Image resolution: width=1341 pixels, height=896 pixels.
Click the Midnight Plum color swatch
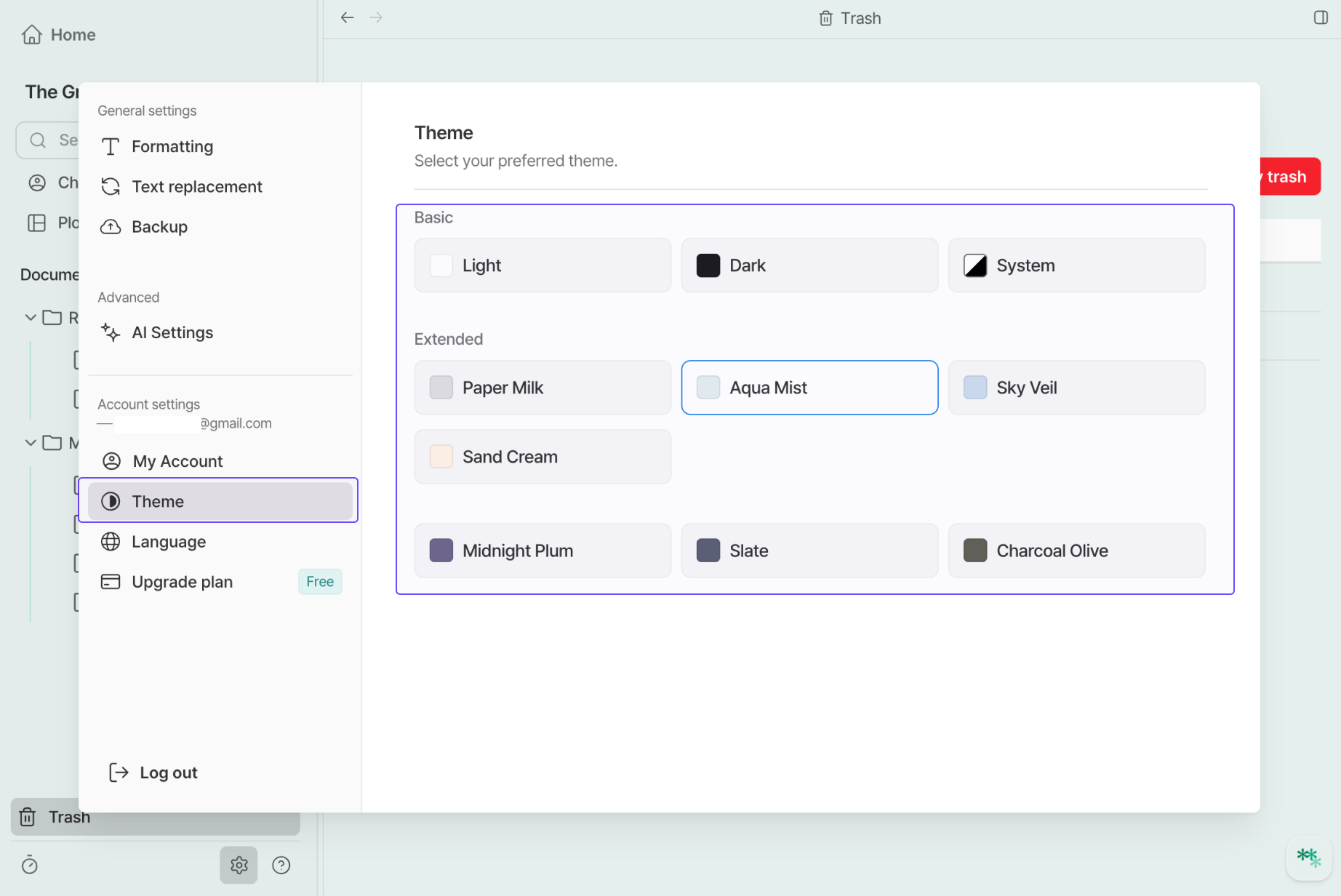click(x=441, y=551)
